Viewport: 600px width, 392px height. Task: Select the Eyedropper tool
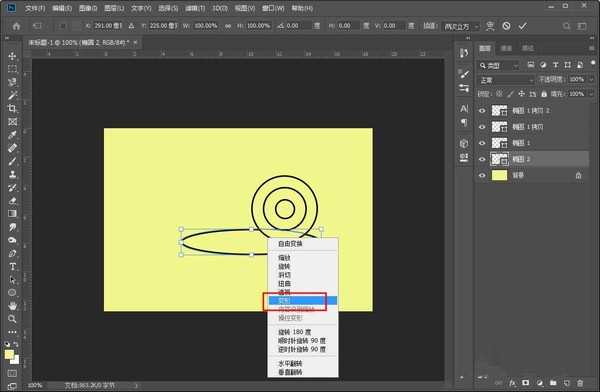[12, 135]
